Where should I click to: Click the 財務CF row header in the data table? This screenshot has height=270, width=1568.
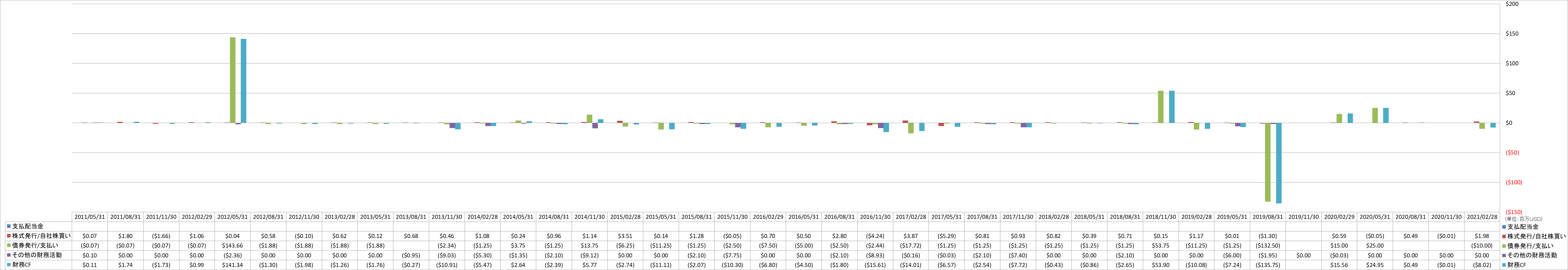tap(38, 265)
